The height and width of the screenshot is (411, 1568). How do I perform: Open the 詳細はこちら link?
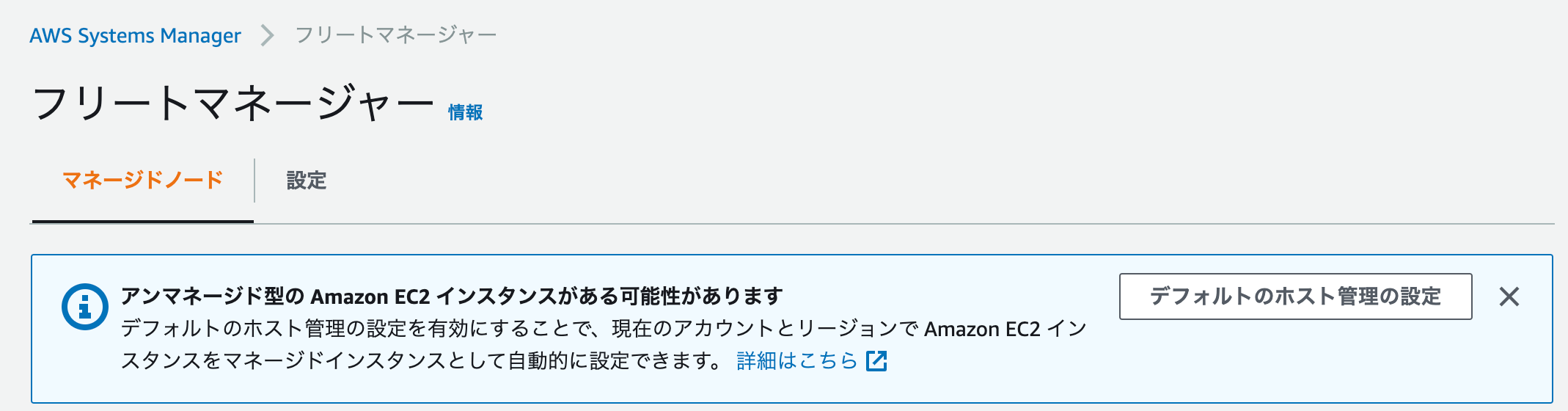click(797, 360)
